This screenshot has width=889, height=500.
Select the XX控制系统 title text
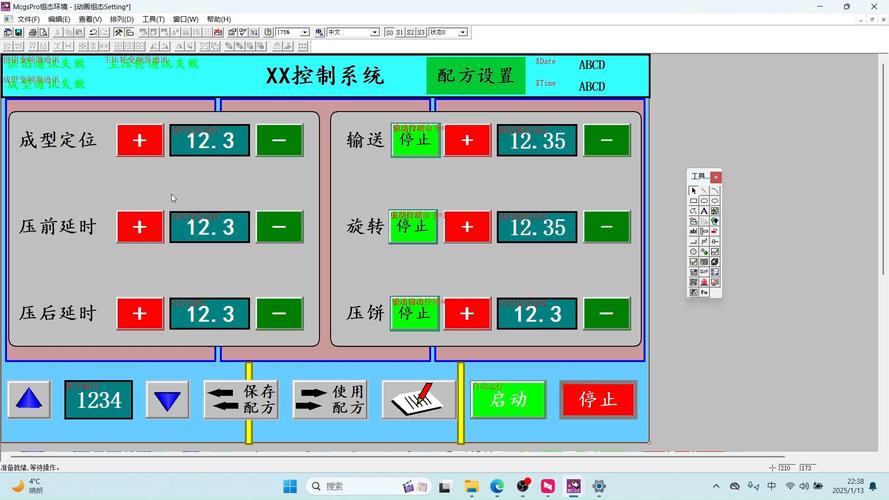tap(325, 75)
